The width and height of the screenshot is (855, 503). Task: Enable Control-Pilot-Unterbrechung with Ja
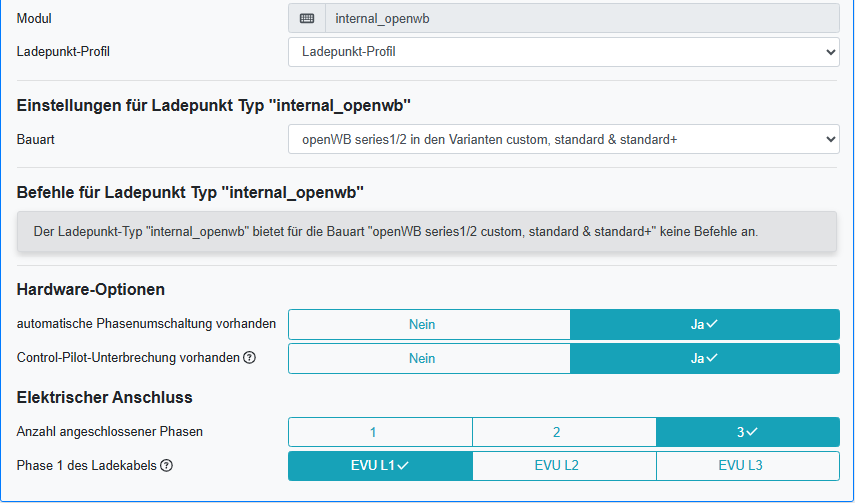pyautogui.click(x=704, y=358)
